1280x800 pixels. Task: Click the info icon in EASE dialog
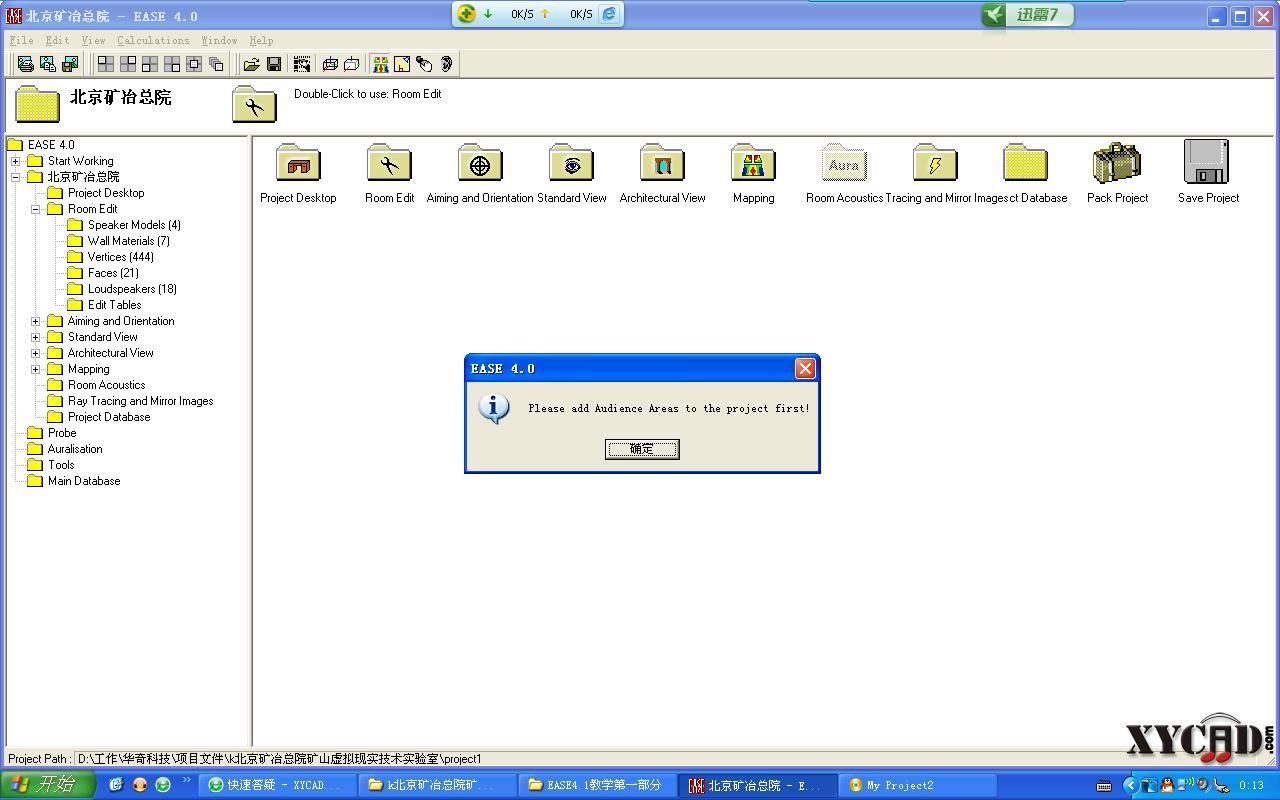494,408
